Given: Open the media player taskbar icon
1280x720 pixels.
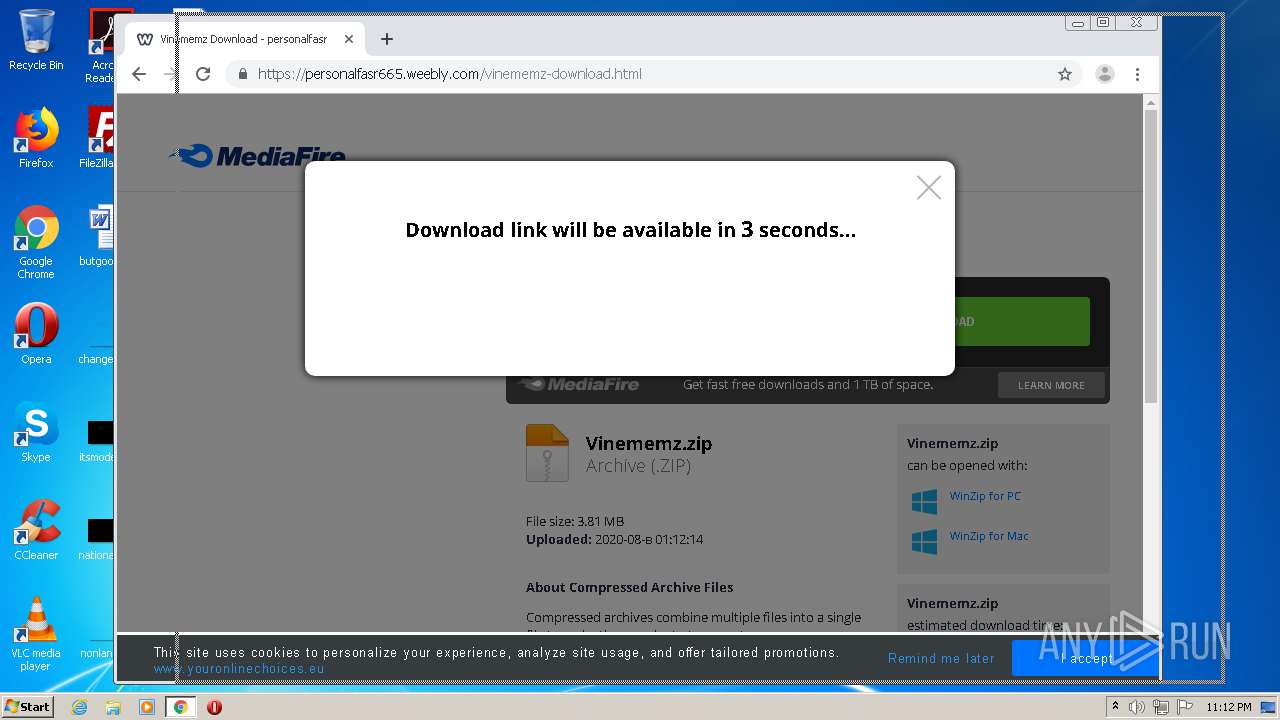Looking at the screenshot, I should click(x=147, y=707).
